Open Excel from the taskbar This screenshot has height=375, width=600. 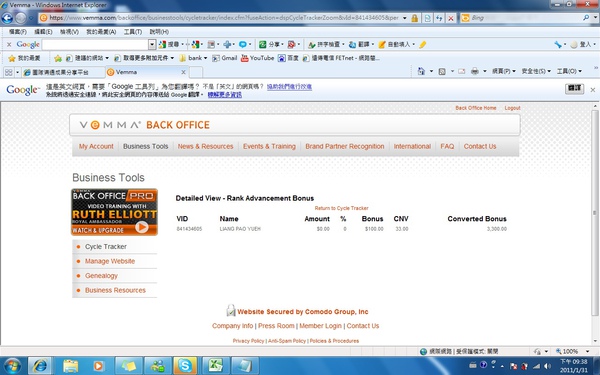215,366
